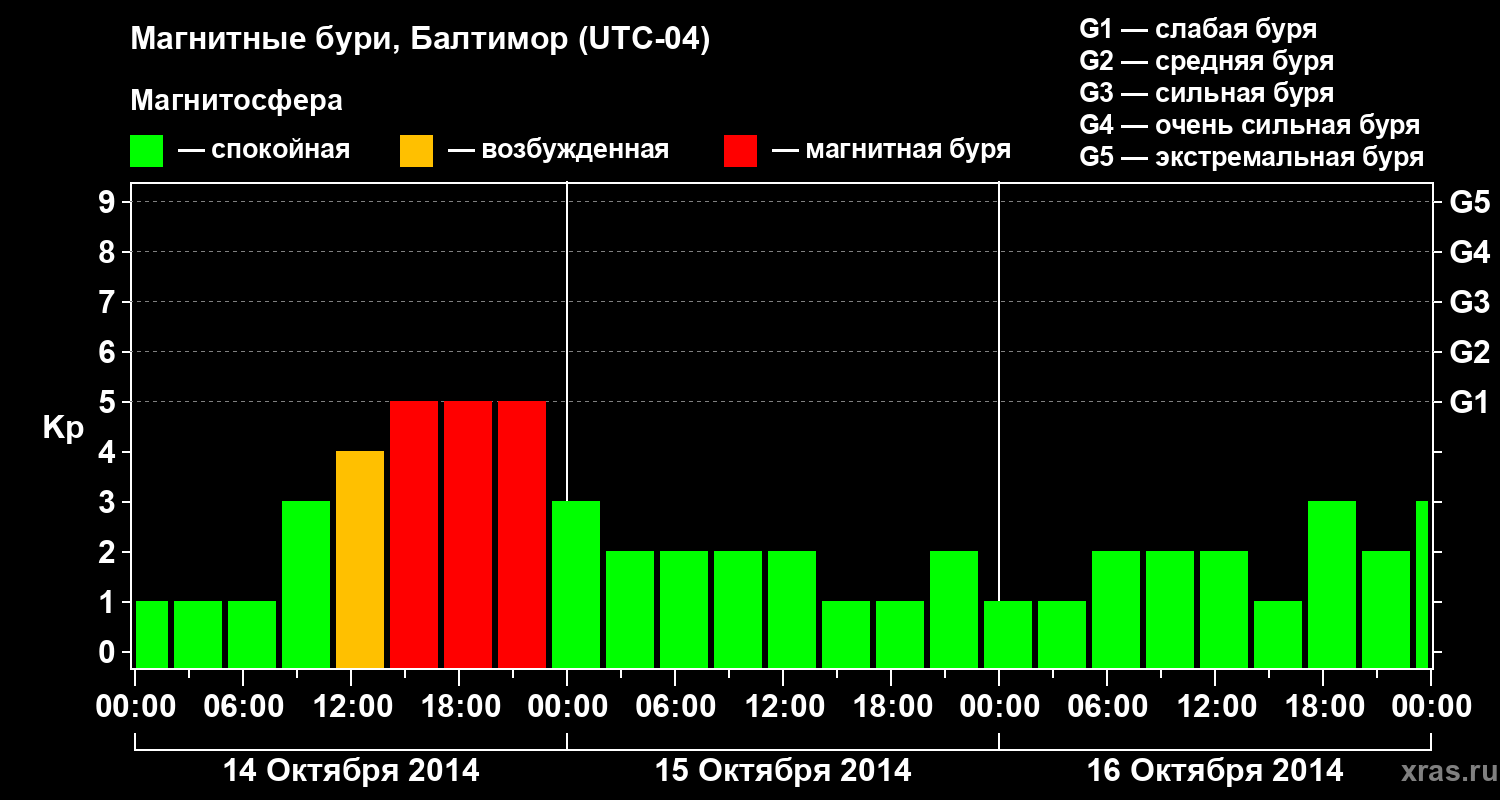This screenshot has width=1500, height=800.
Task: Click the orange Kp 4 bar on 14 October
Action: coord(360,559)
